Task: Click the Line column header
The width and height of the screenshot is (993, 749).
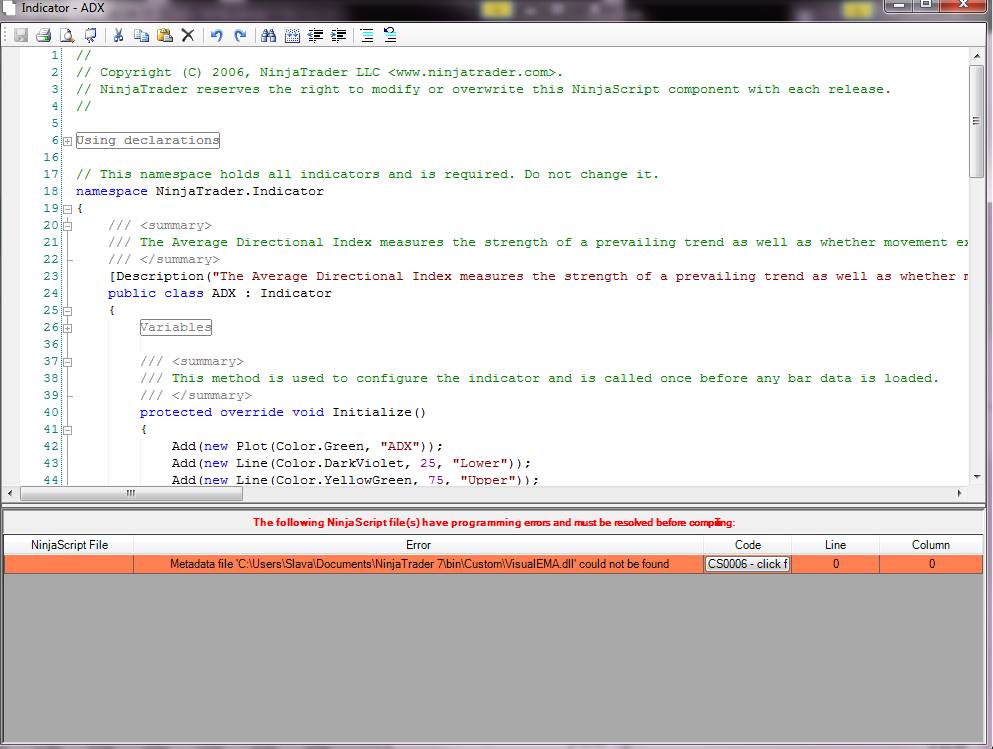Action: point(835,544)
